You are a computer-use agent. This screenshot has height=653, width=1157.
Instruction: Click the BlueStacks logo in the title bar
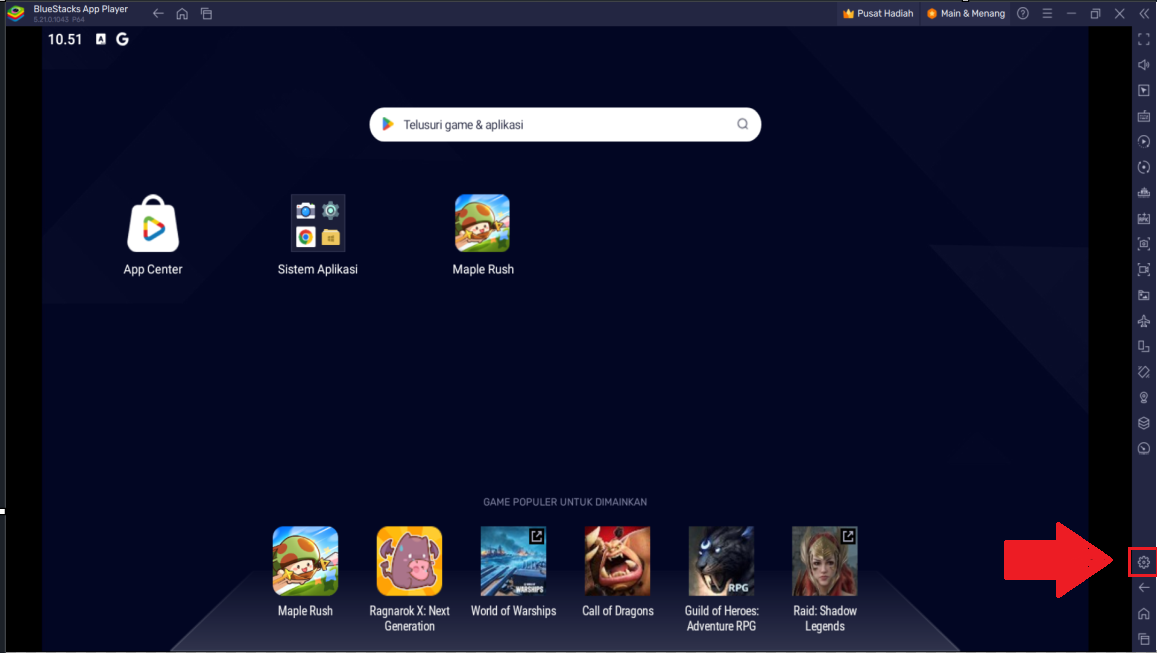coord(15,13)
